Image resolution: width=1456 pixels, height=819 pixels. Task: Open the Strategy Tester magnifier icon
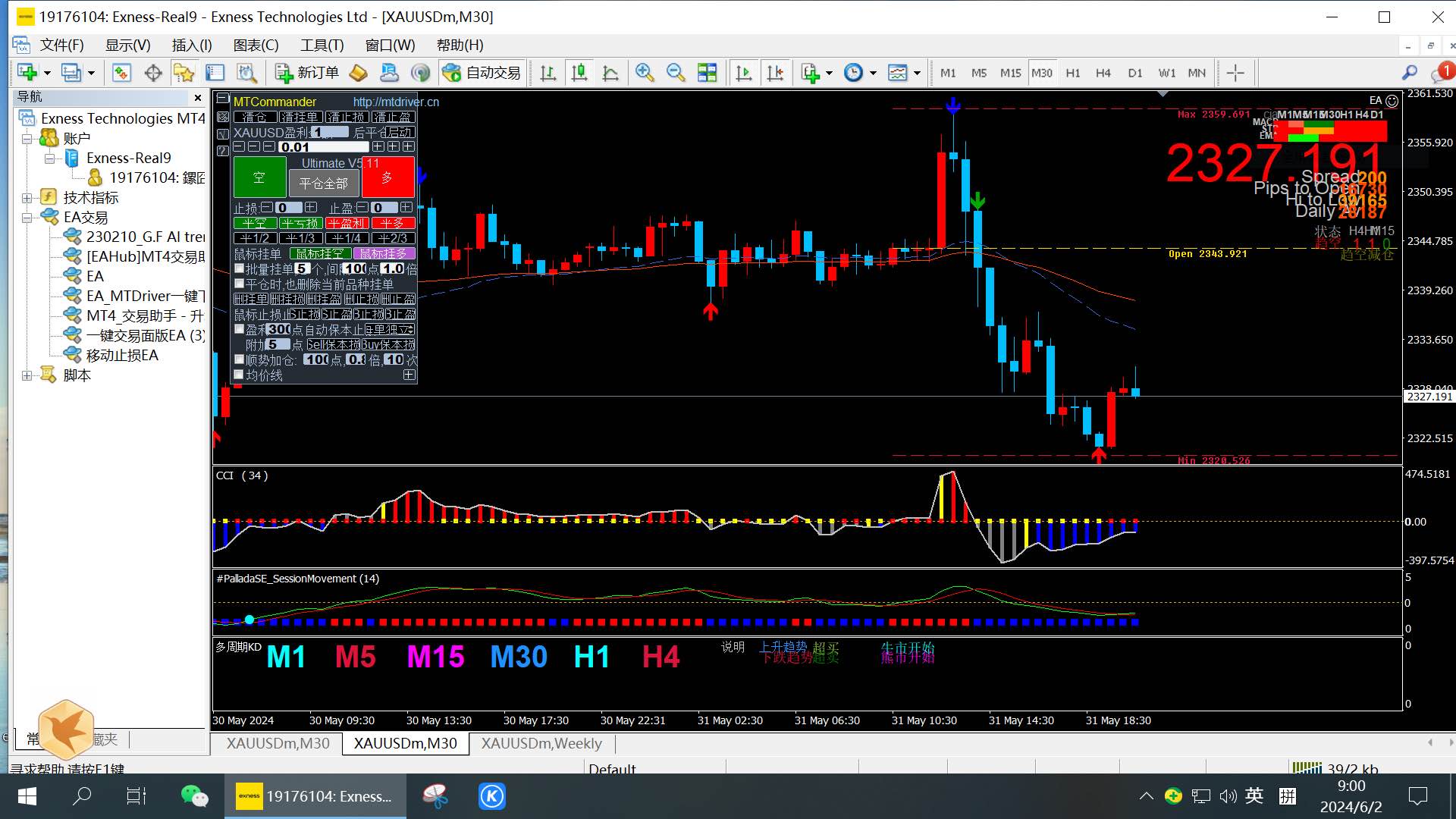click(246, 73)
